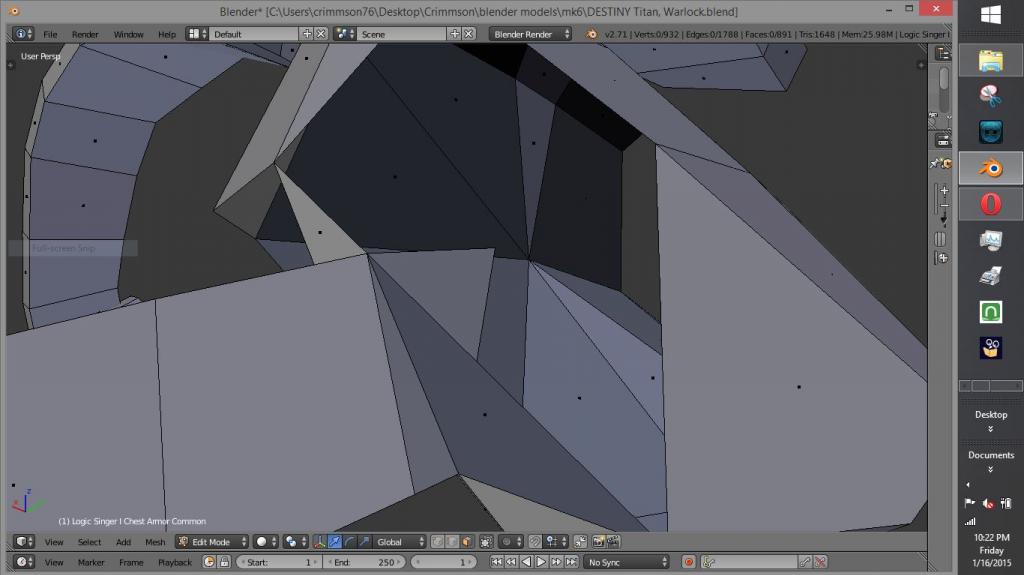Open the Edit Mode dropdown
Screen dimensions: 1024x575
[x=212, y=542]
